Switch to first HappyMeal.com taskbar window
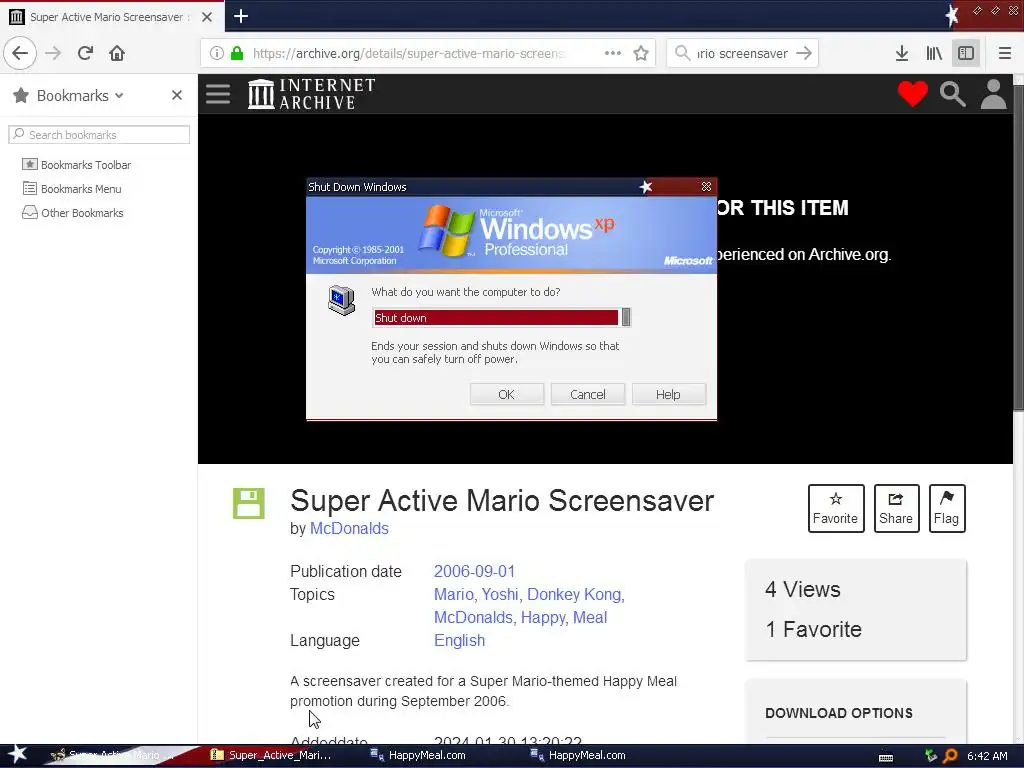The image size is (1024, 768). coord(418,756)
